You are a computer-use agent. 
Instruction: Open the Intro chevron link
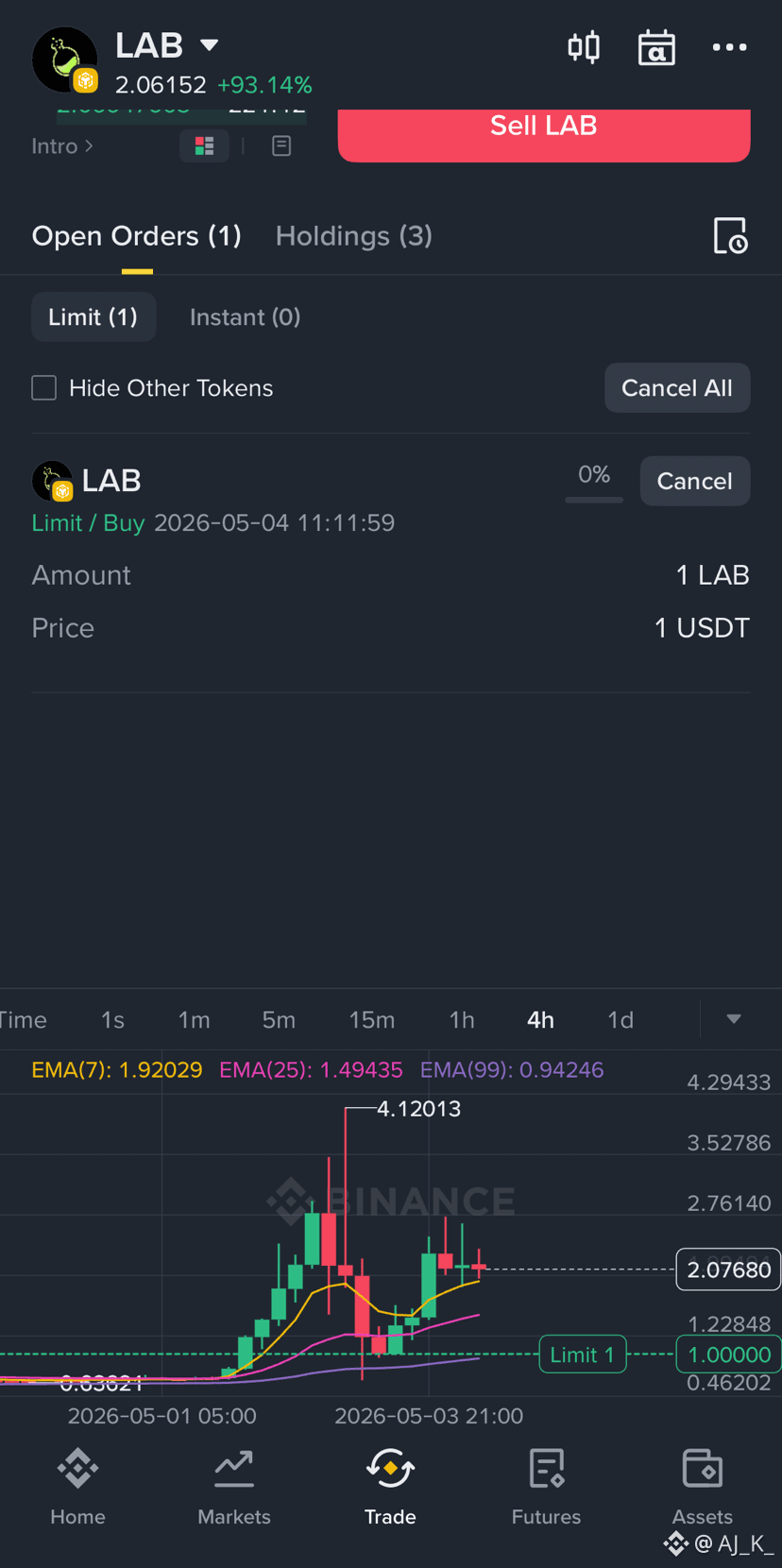point(62,146)
